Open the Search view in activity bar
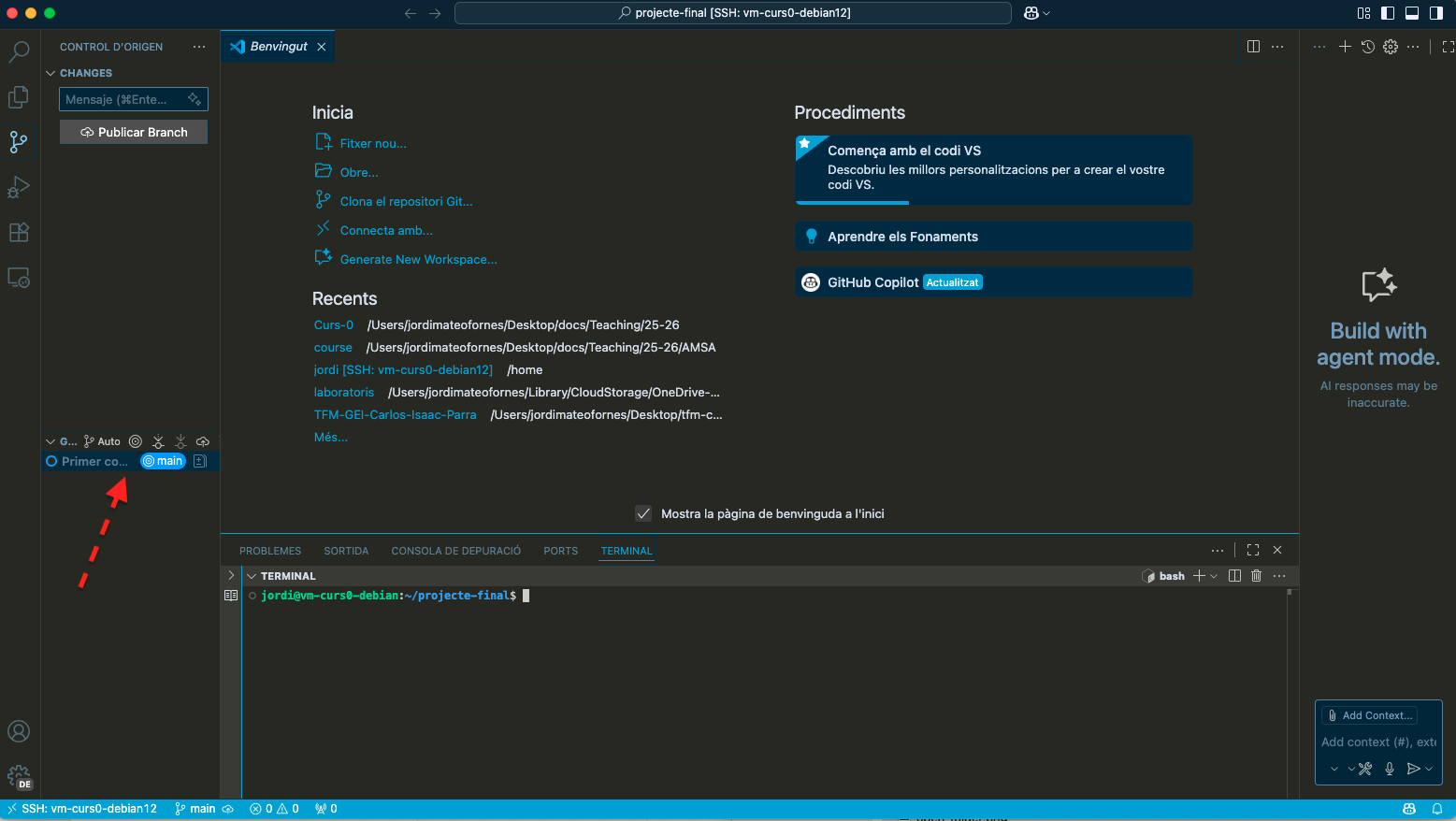The image size is (1456, 821). coord(19,51)
